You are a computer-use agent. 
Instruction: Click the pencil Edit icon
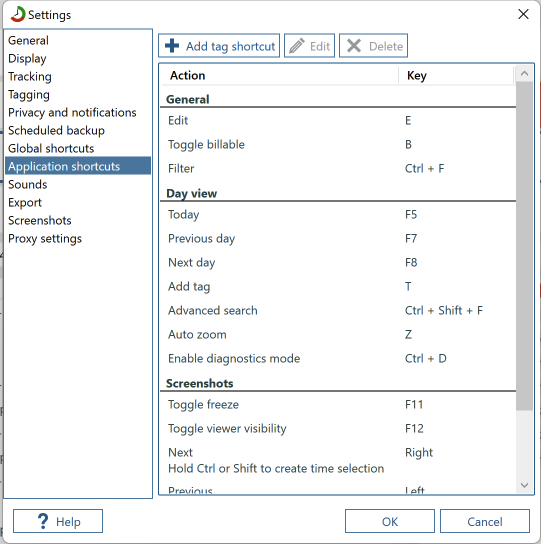(297, 46)
